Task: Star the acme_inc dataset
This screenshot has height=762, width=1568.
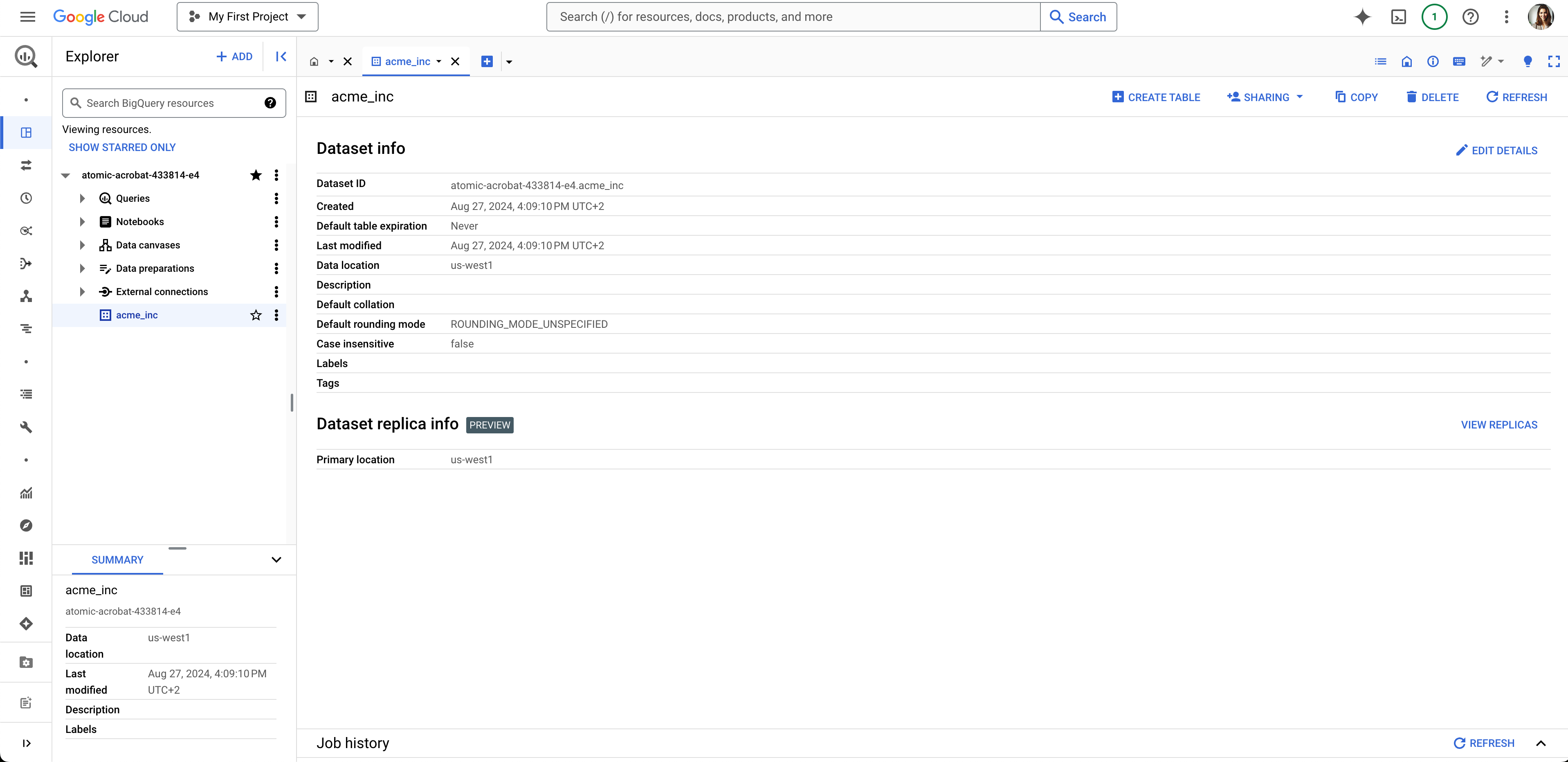Action: point(256,315)
